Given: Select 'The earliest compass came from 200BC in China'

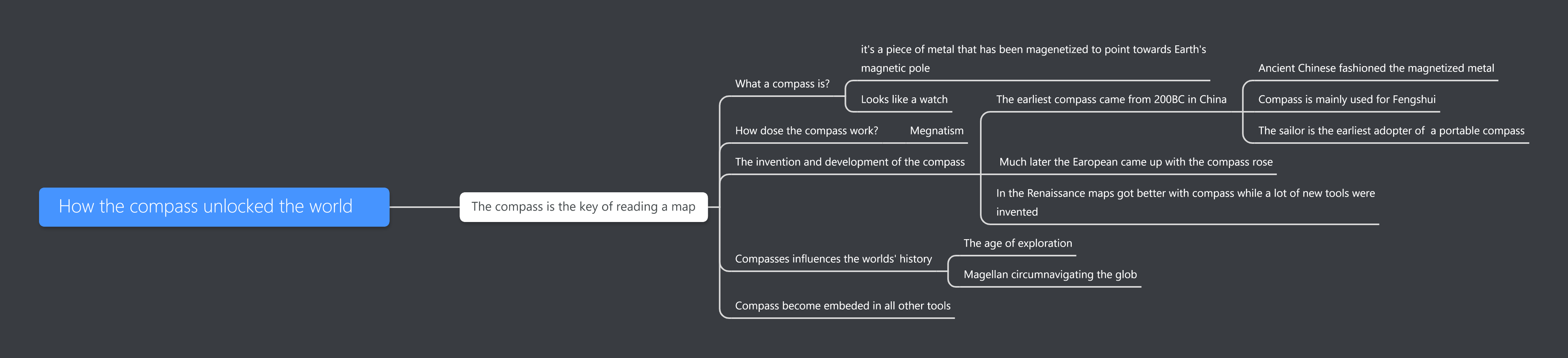Looking at the screenshot, I should [x=1111, y=99].
